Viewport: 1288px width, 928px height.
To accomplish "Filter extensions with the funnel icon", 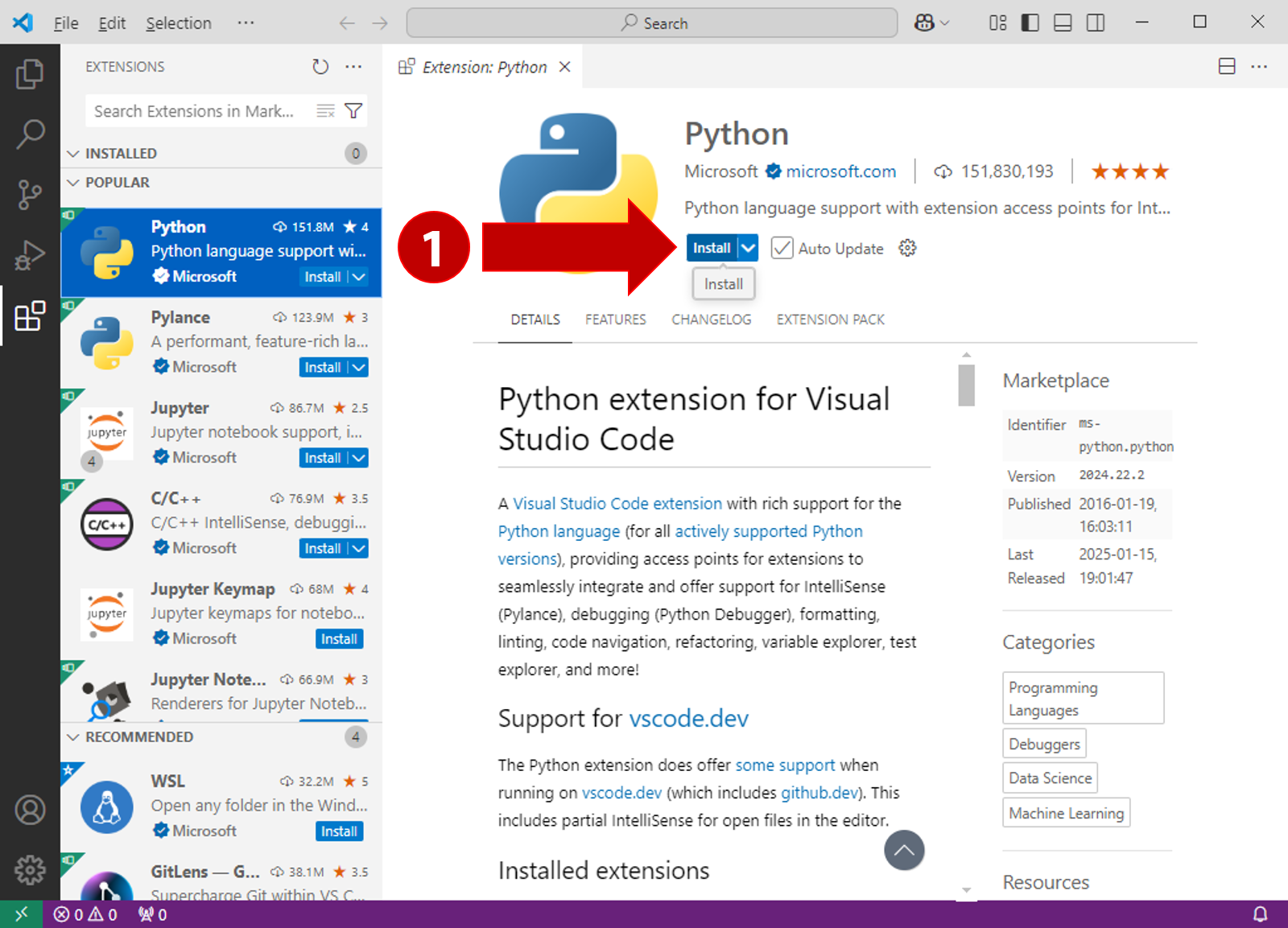I will click(353, 111).
